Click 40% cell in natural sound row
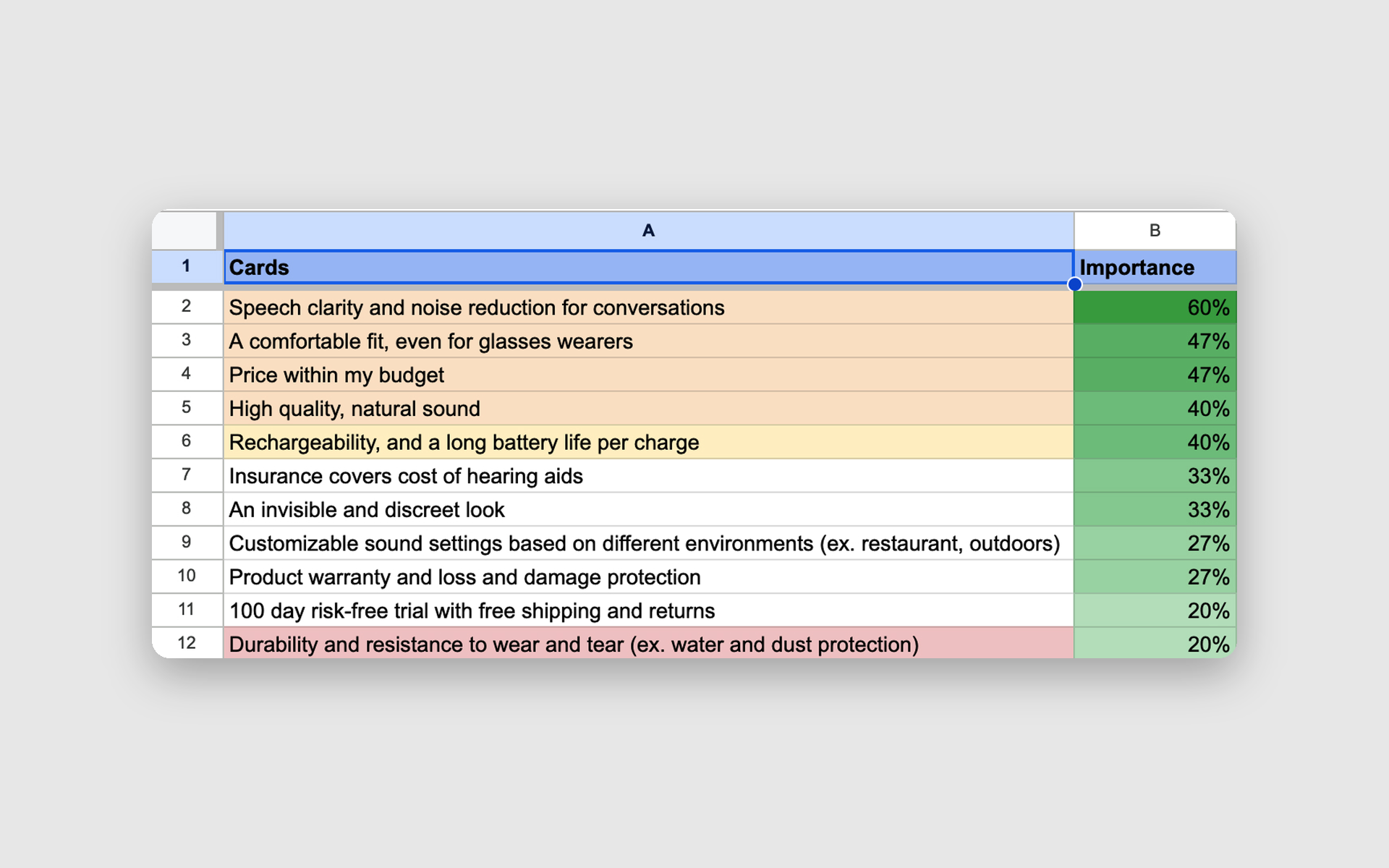 (x=1155, y=408)
